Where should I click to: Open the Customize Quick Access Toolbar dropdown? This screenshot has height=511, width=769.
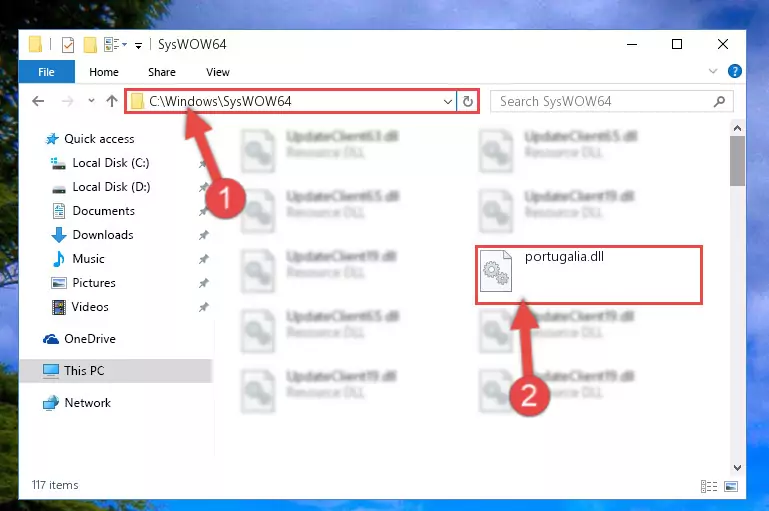click(x=139, y=46)
